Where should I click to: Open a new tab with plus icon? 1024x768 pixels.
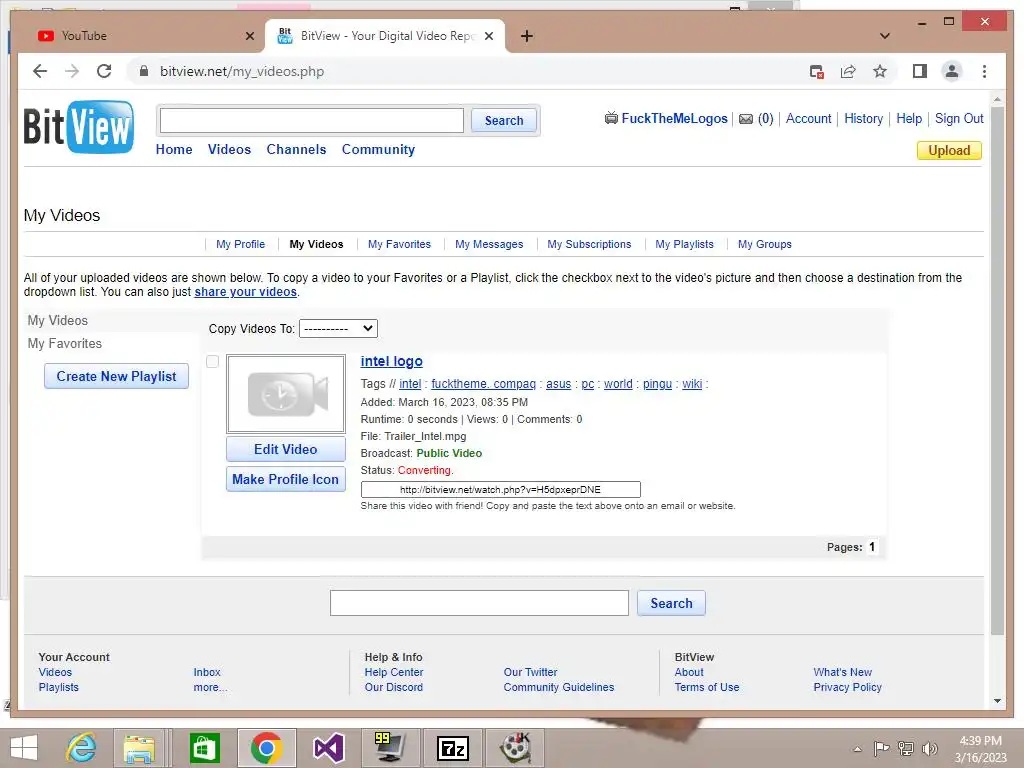coord(527,36)
